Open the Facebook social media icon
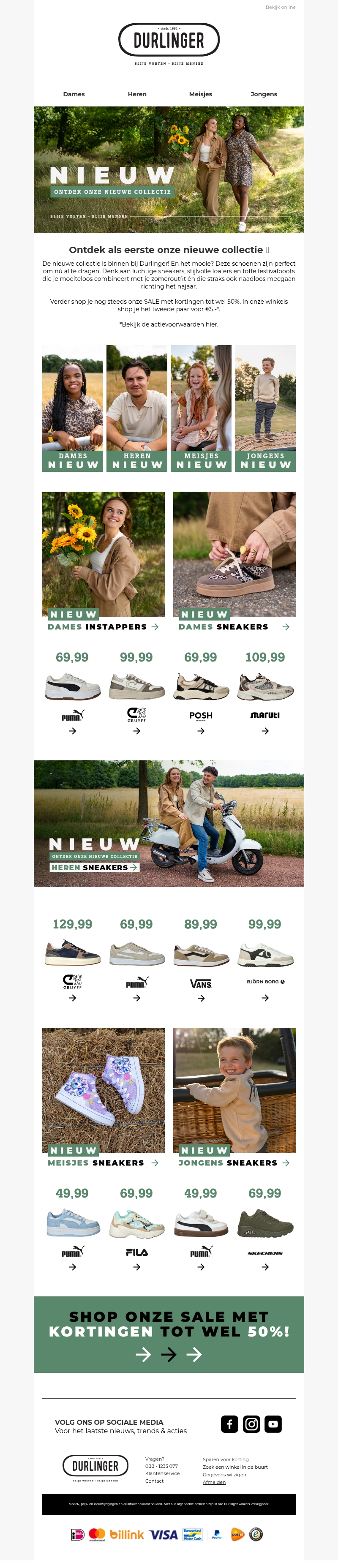The width and height of the screenshot is (338, 1568). click(x=229, y=1424)
